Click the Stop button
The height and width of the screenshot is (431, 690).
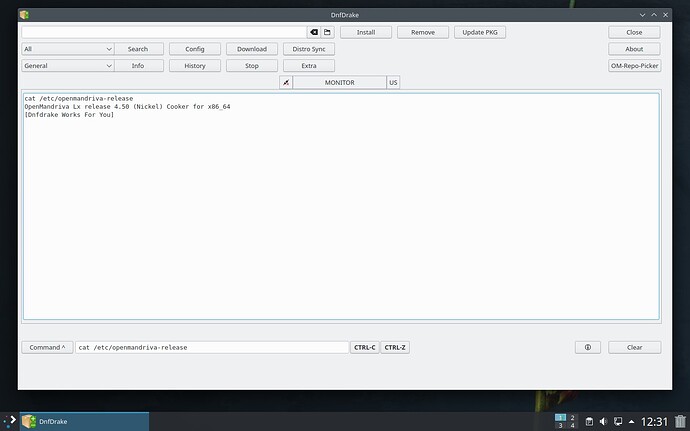pyautogui.click(x=252, y=66)
